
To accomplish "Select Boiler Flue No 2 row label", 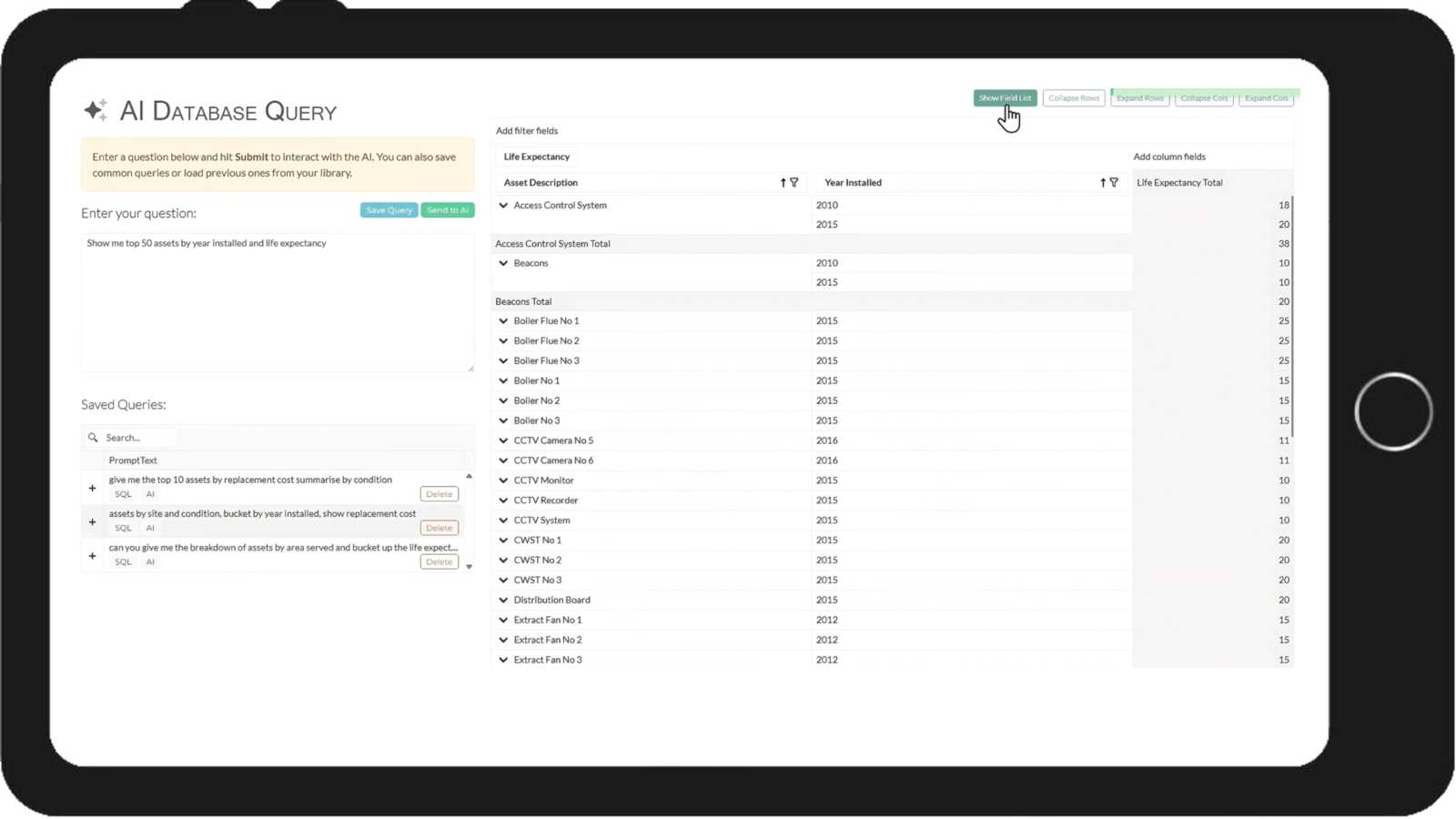I will click(x=546, y=341).
